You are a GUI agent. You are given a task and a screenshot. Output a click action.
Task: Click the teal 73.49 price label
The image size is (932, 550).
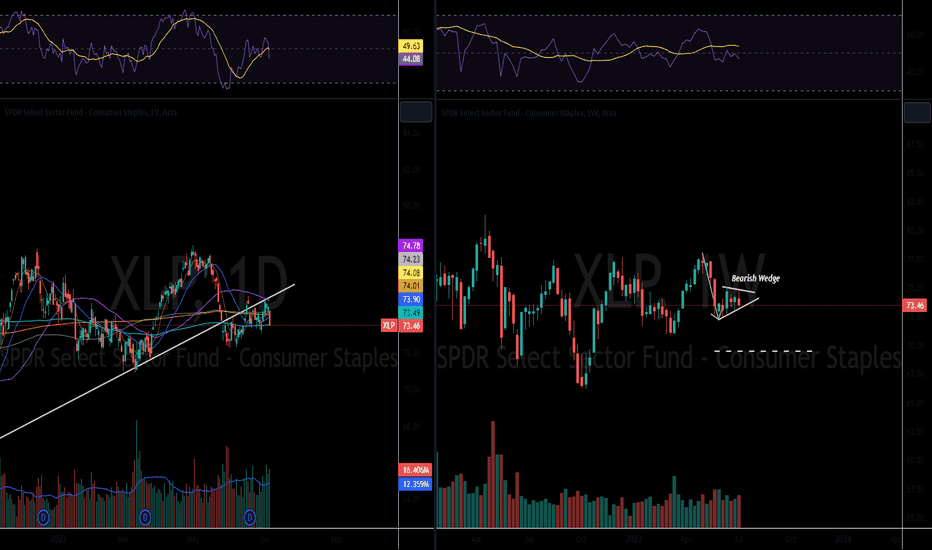pos(411,313)
